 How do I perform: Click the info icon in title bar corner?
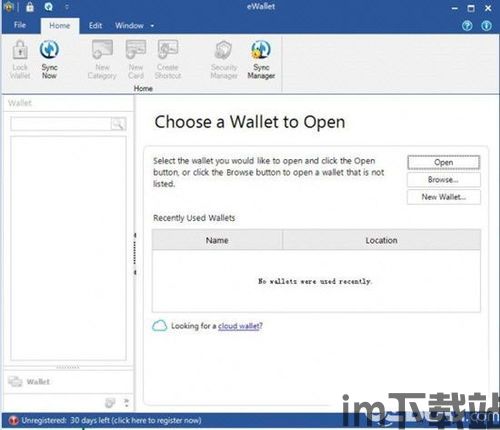486,26
